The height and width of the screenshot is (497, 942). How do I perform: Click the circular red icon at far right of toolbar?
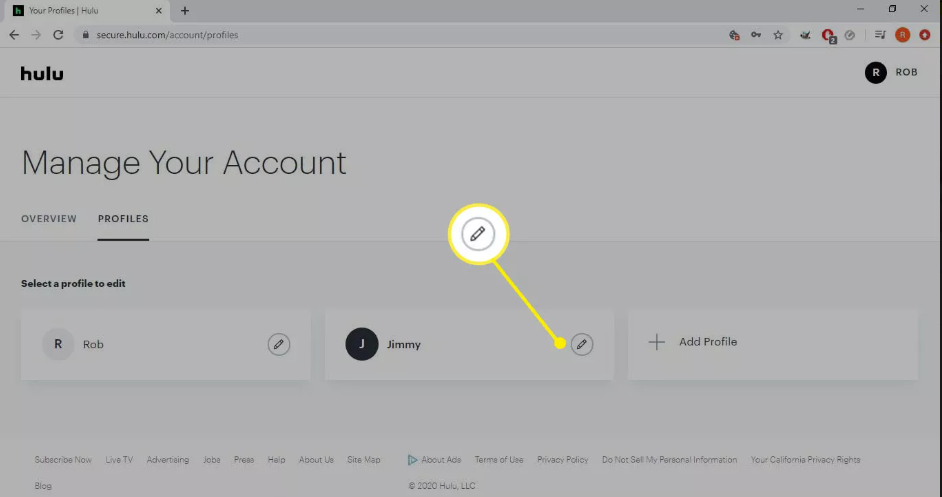point(925,35)
